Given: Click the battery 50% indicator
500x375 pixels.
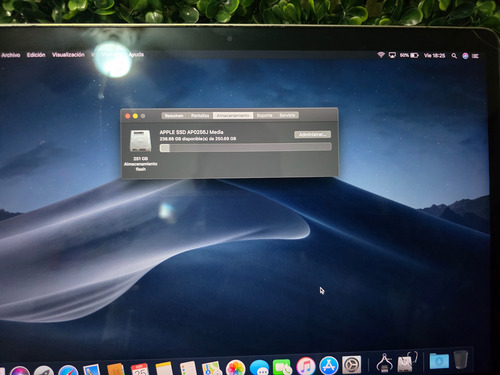Looking at the screenshot, I should click(409, 55).
